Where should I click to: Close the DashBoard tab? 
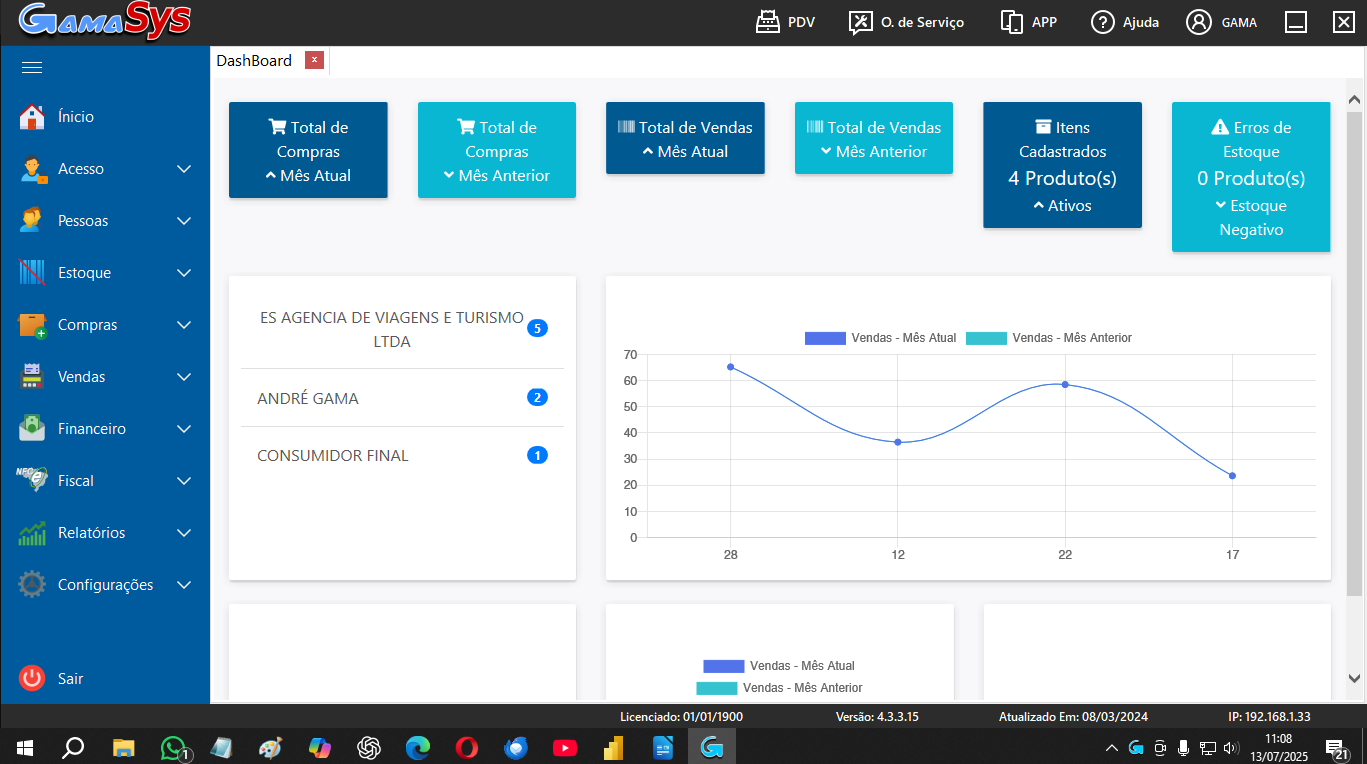click(x=314, y=60)
